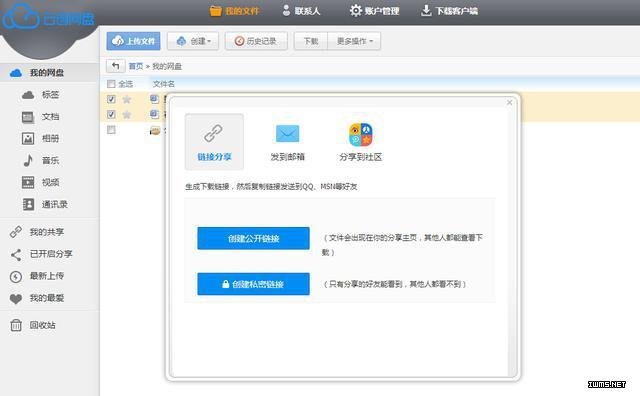Click the back arrow beside breadcrumb
Viewport: 640px width, 396px height.
(116, 66)
